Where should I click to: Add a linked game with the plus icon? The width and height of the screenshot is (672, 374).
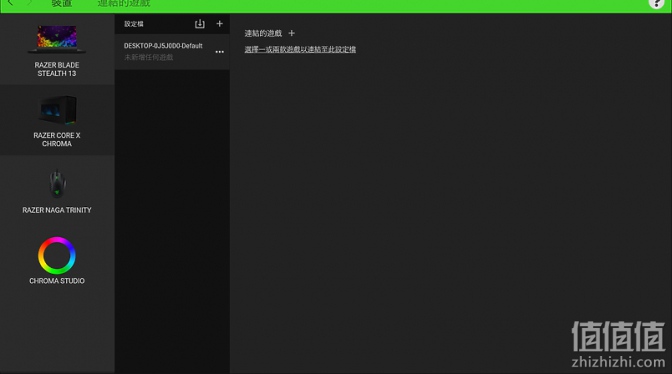tap(291, 33)
